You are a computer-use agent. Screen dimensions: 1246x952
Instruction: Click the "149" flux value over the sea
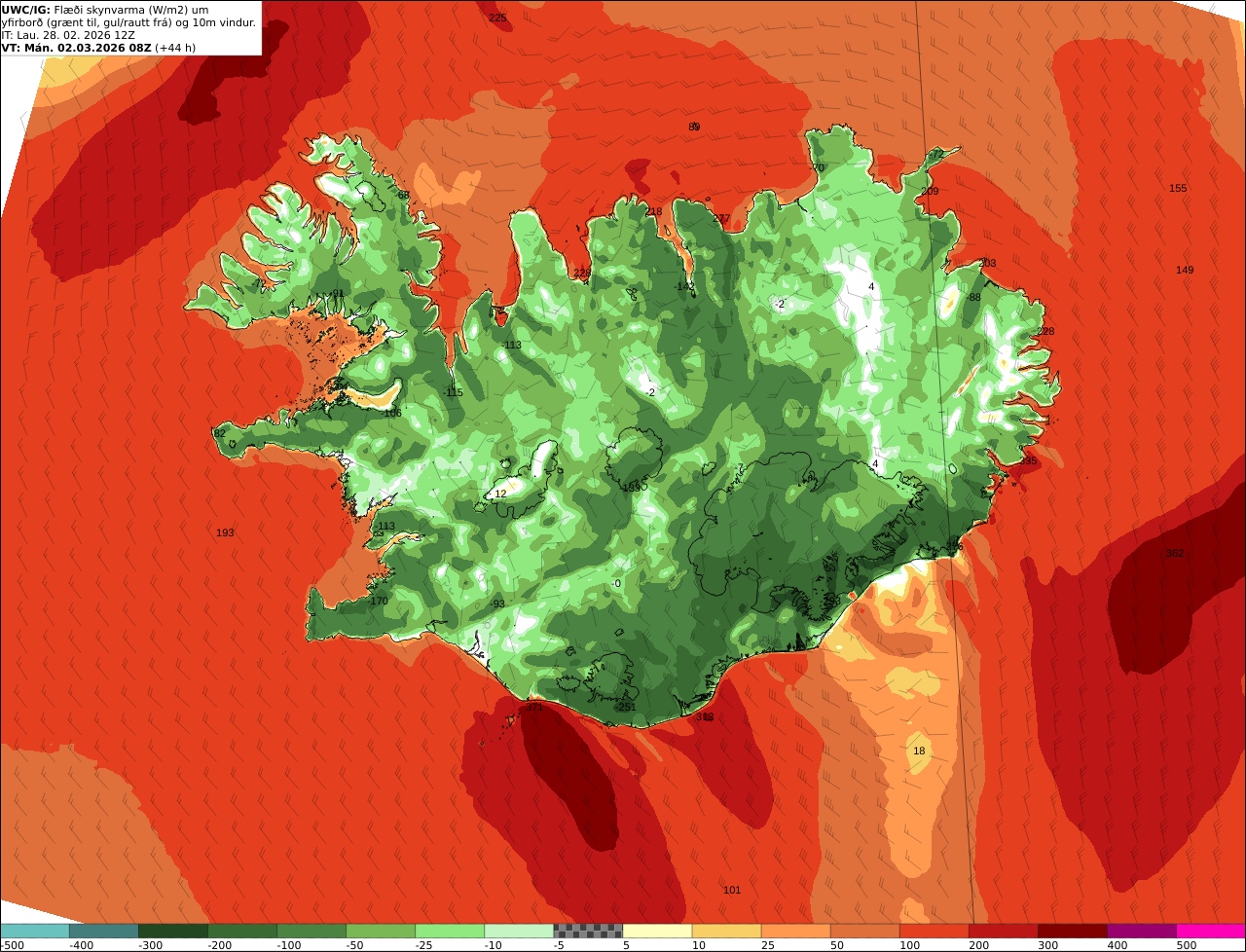point(1184,270)
